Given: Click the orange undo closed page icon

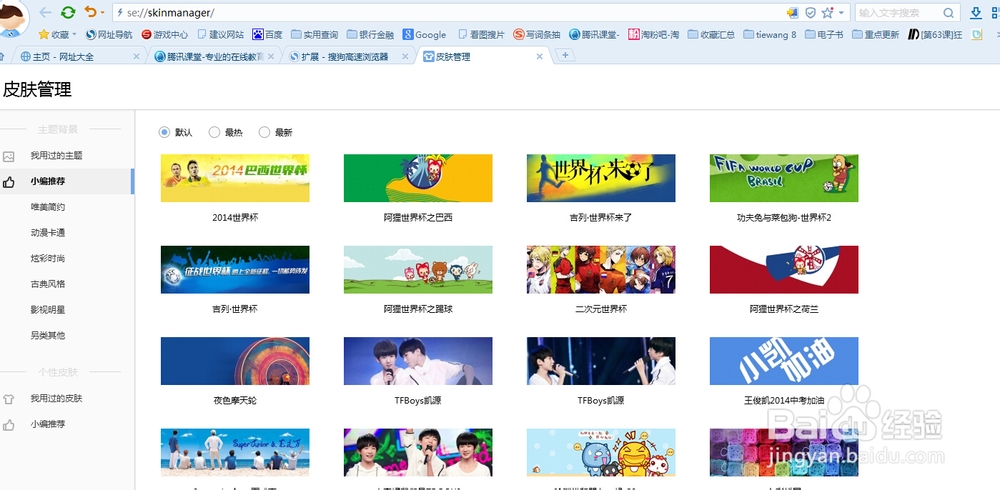Looking at the screenshot, I should pyautogui.click(x=91, y=12).
